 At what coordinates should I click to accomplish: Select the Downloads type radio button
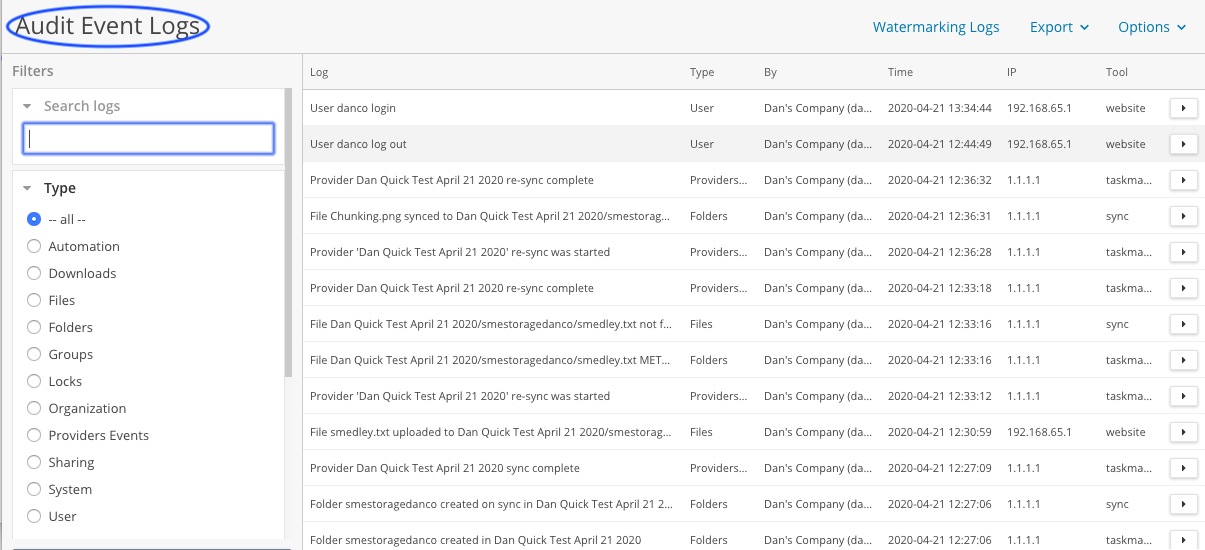pyautogui.click(x=35, y=273)
